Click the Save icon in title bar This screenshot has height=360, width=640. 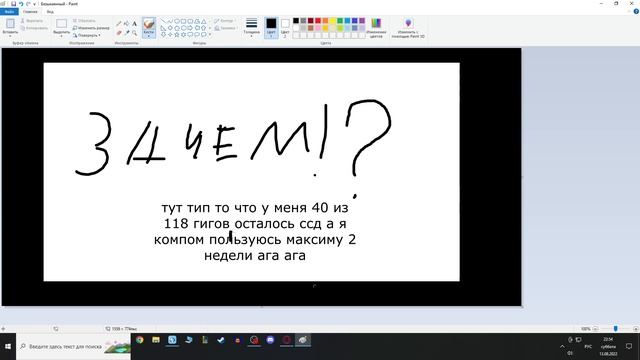(13, 4)
